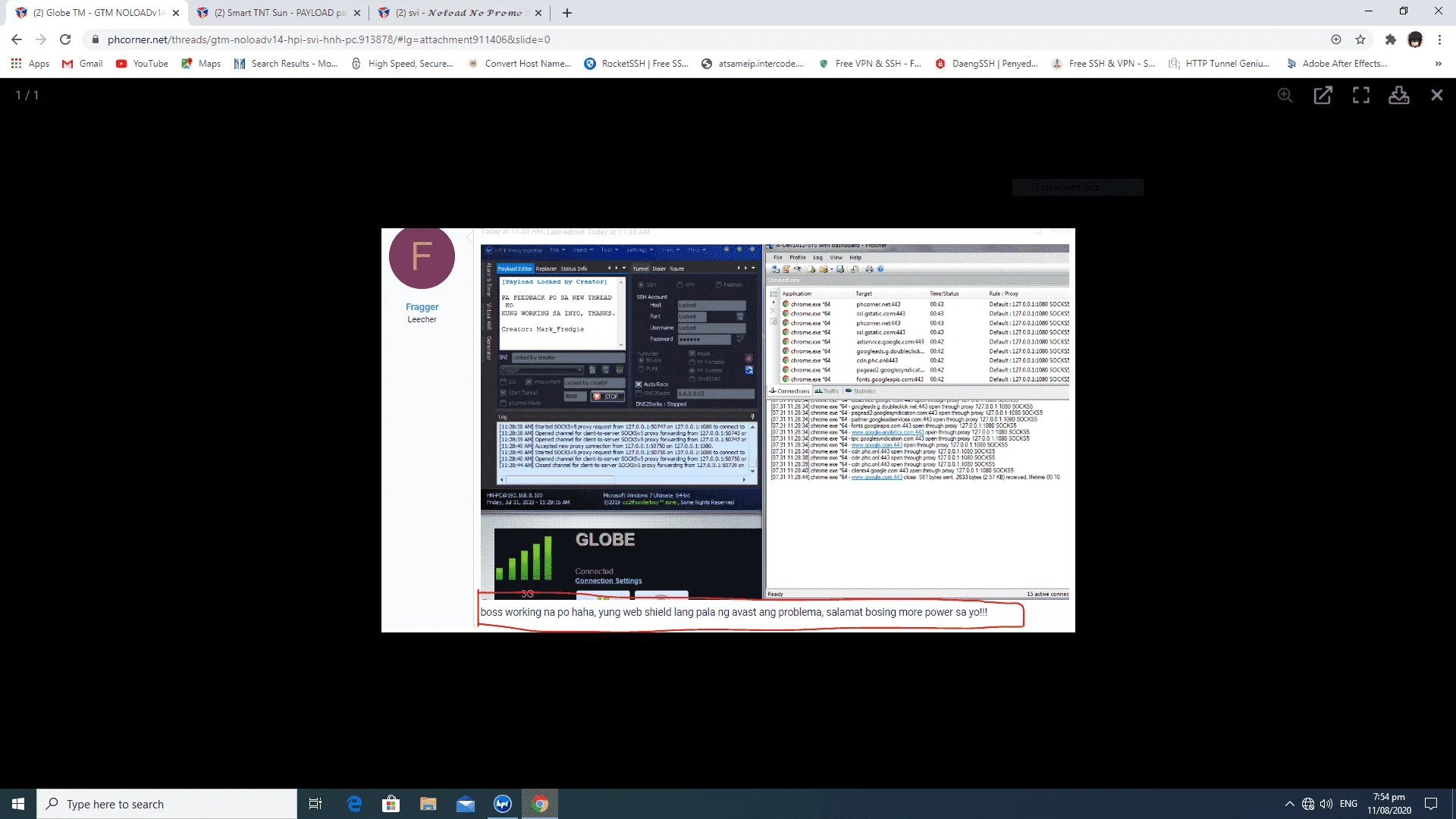Open Free VPN & SSH - F... bookmark
This screenshot has height=819, width=1456.
[870, 64]
